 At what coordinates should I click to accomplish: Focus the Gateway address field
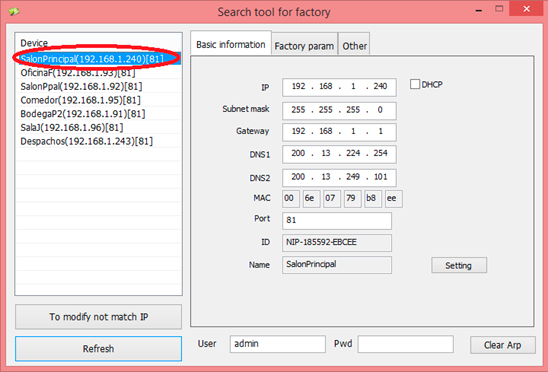coord(339,132)
